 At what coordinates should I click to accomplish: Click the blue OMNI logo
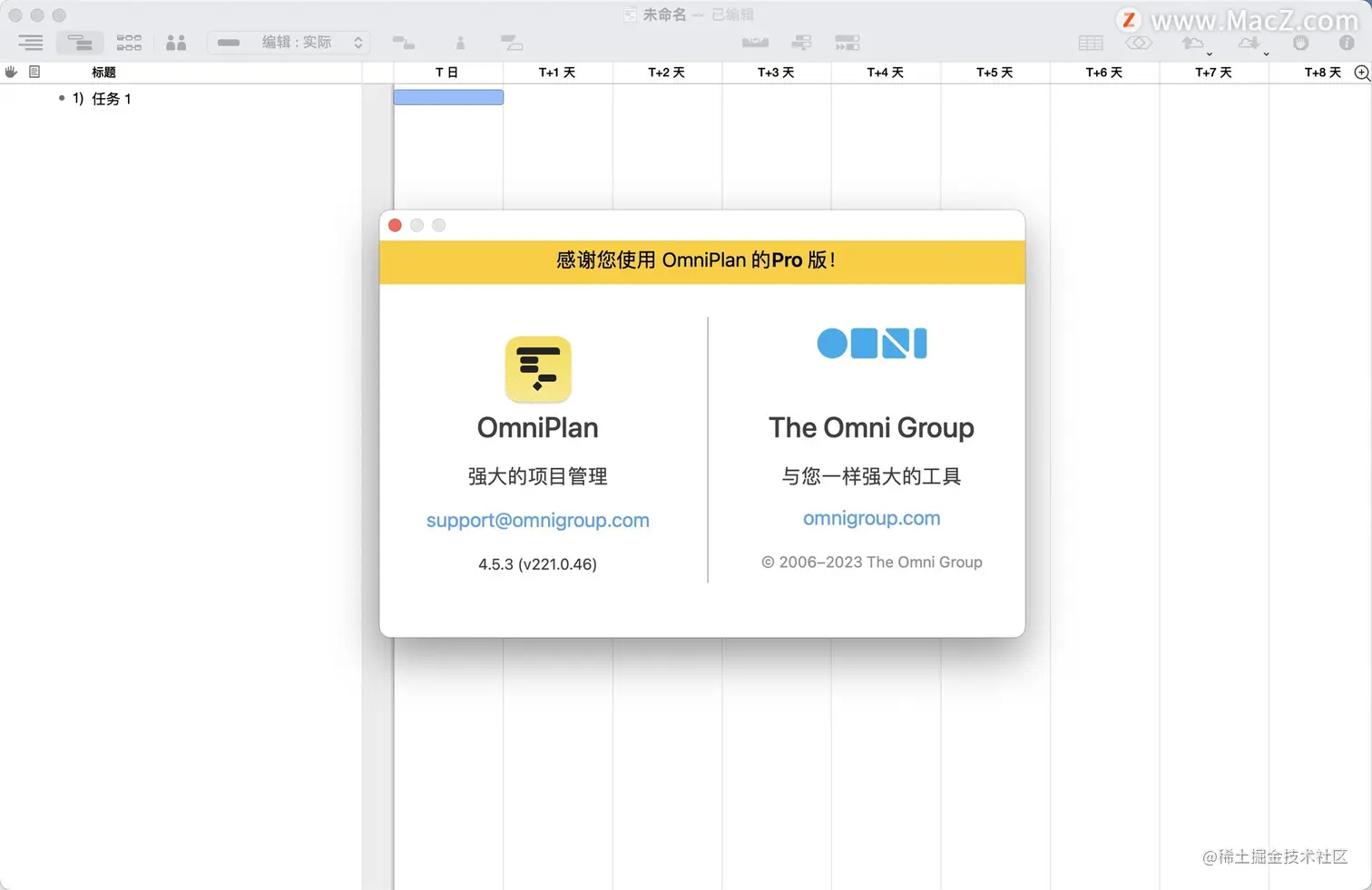pos(872,343)
